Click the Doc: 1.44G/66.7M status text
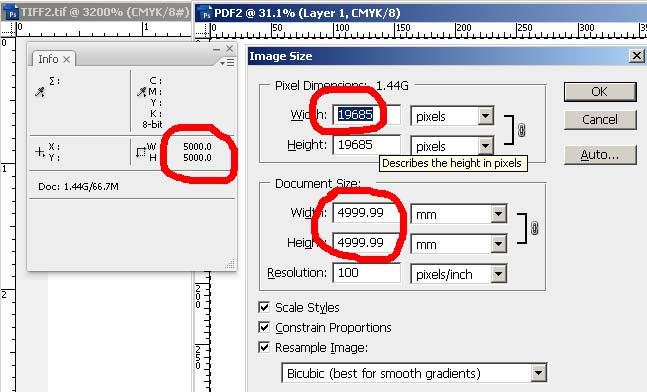 (78, 187)
